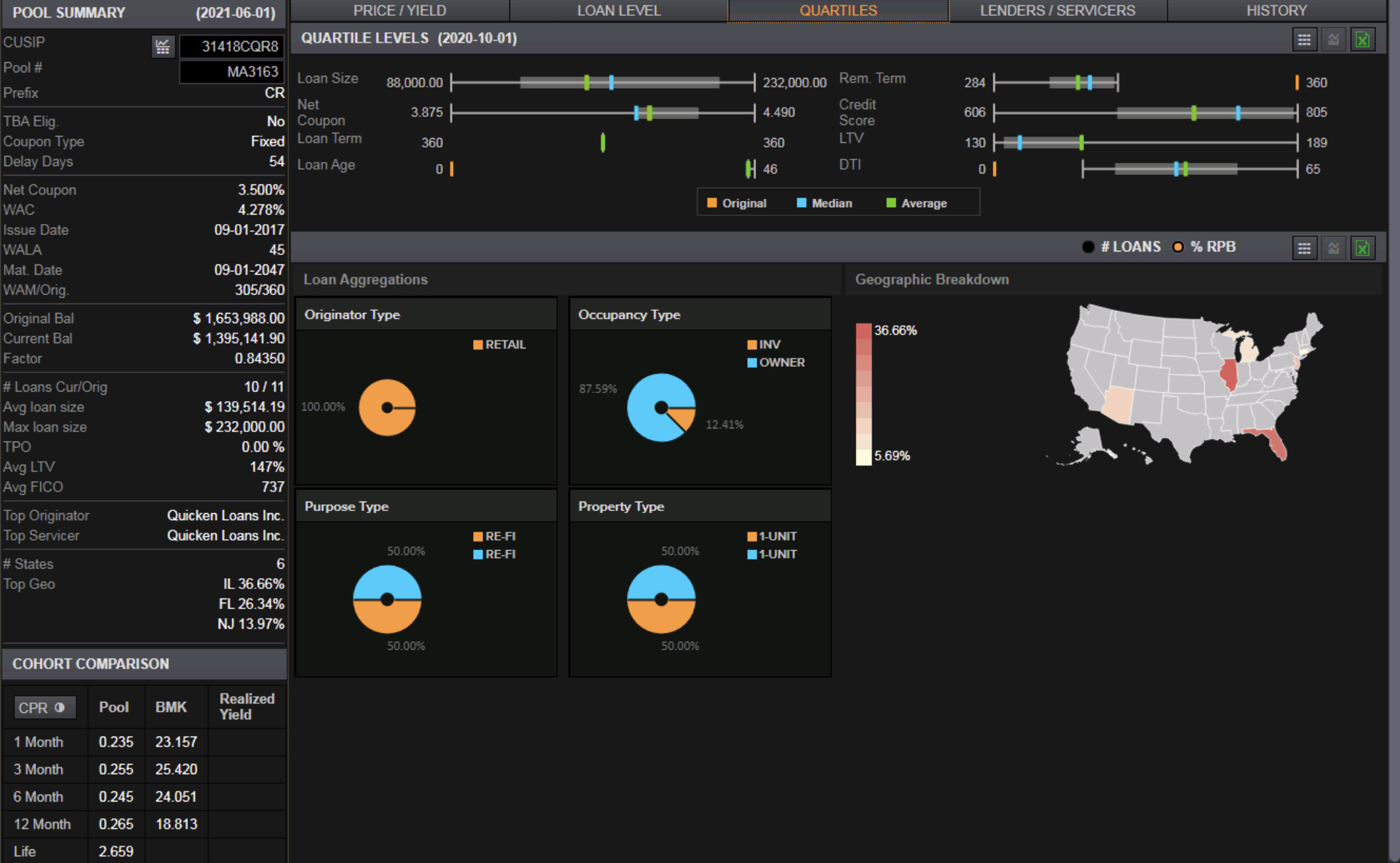Click the CUSIP input field 31418CQR8
1400x863 pixels.
tap(232, 46)
